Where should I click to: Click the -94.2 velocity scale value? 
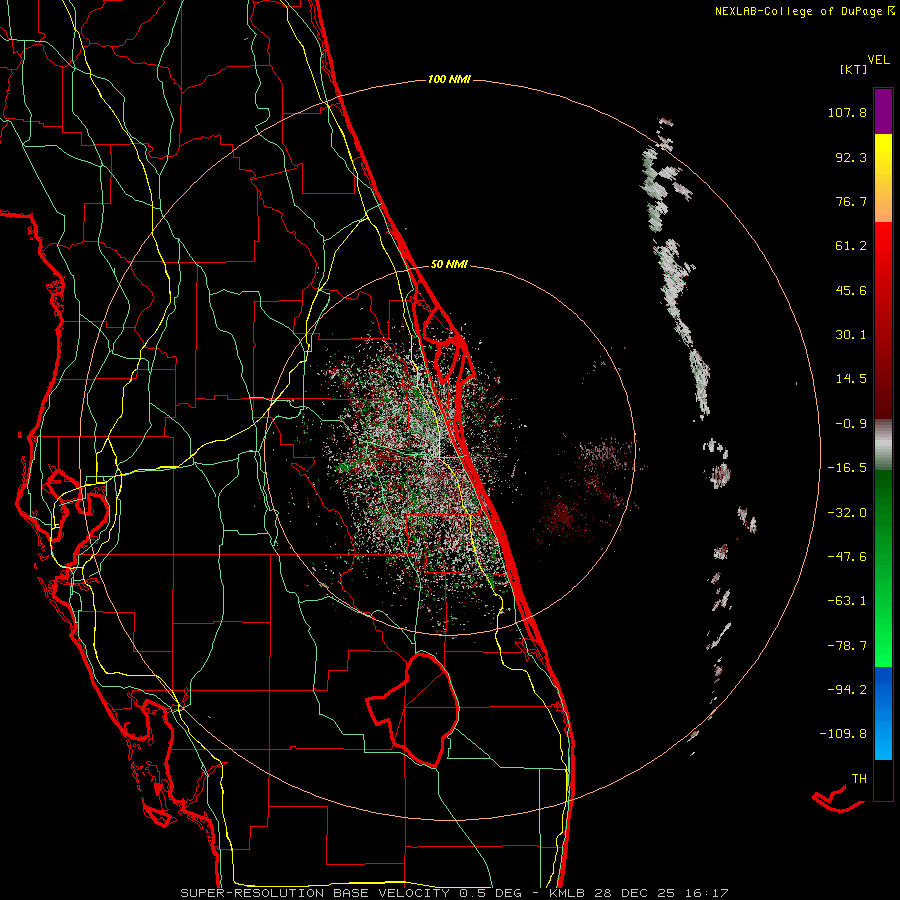847,690
